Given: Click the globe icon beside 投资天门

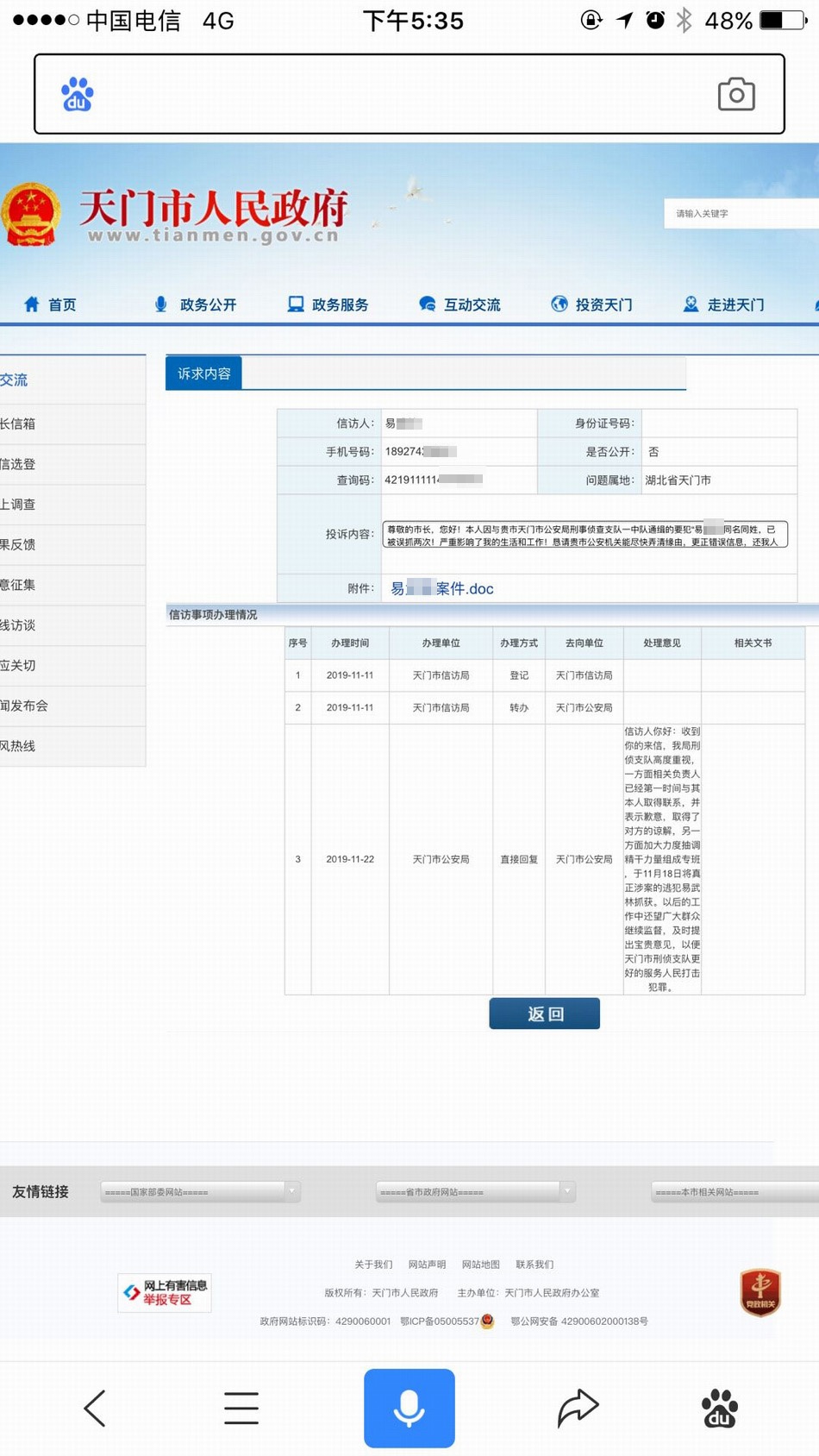Looking at the screenshot, I should [560, 304].
